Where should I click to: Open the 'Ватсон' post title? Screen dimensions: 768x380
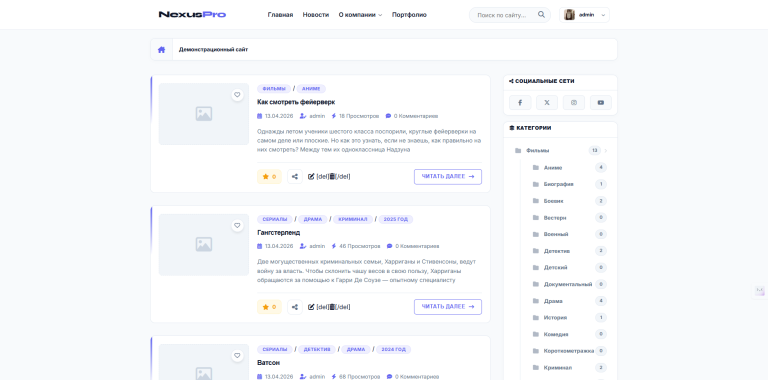pyautogui.click(x=268, y=362)
